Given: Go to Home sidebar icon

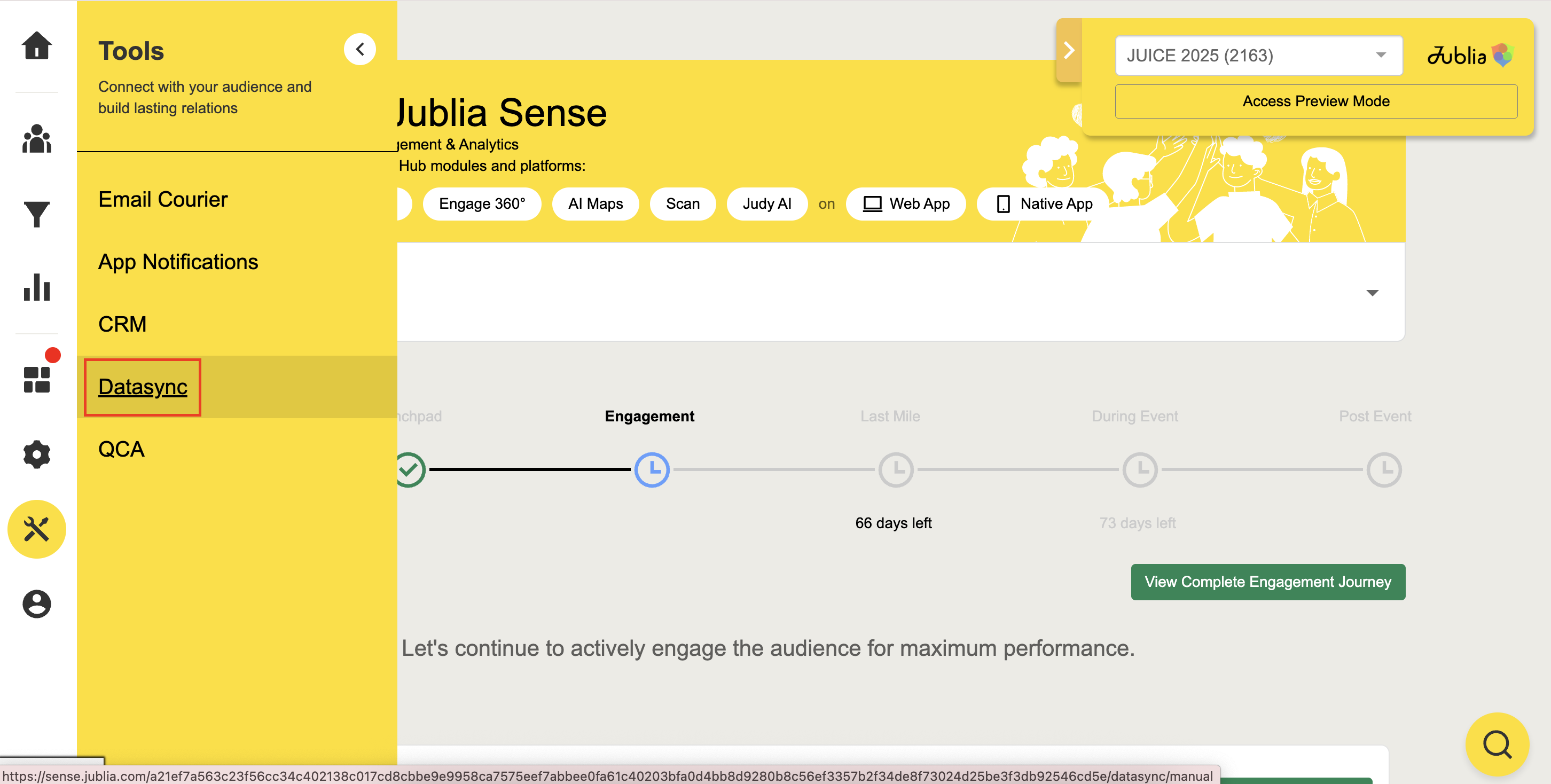Looking at the screenshot, I should point(37,46).
